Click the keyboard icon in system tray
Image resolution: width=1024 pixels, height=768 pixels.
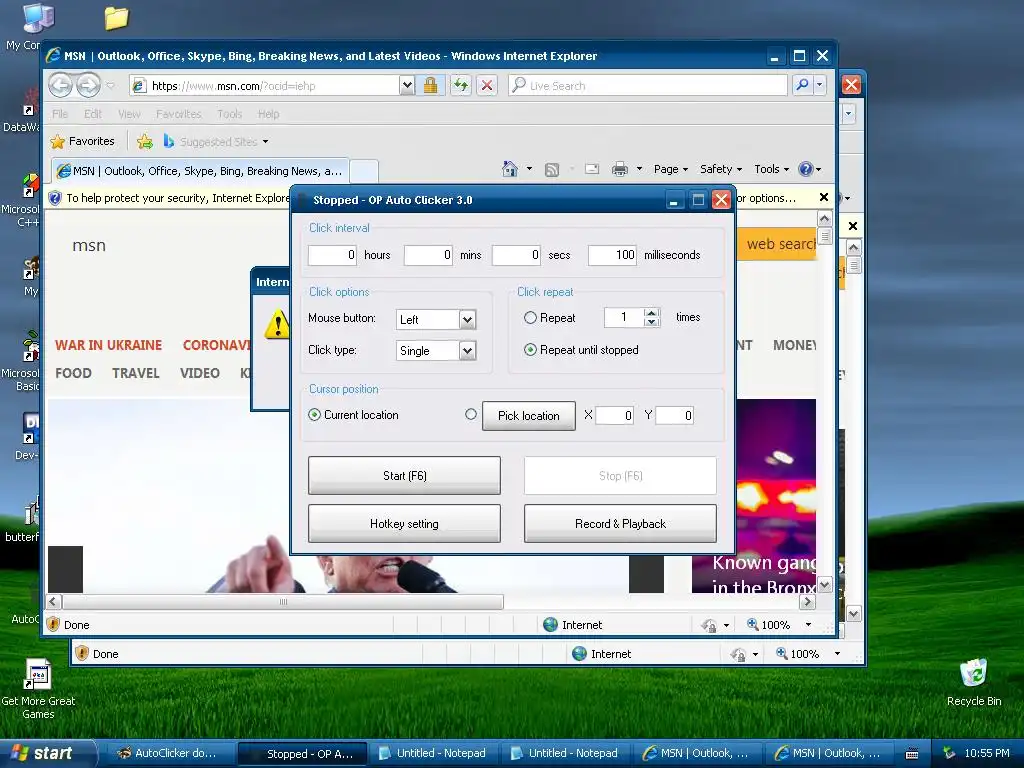(912, 754)
